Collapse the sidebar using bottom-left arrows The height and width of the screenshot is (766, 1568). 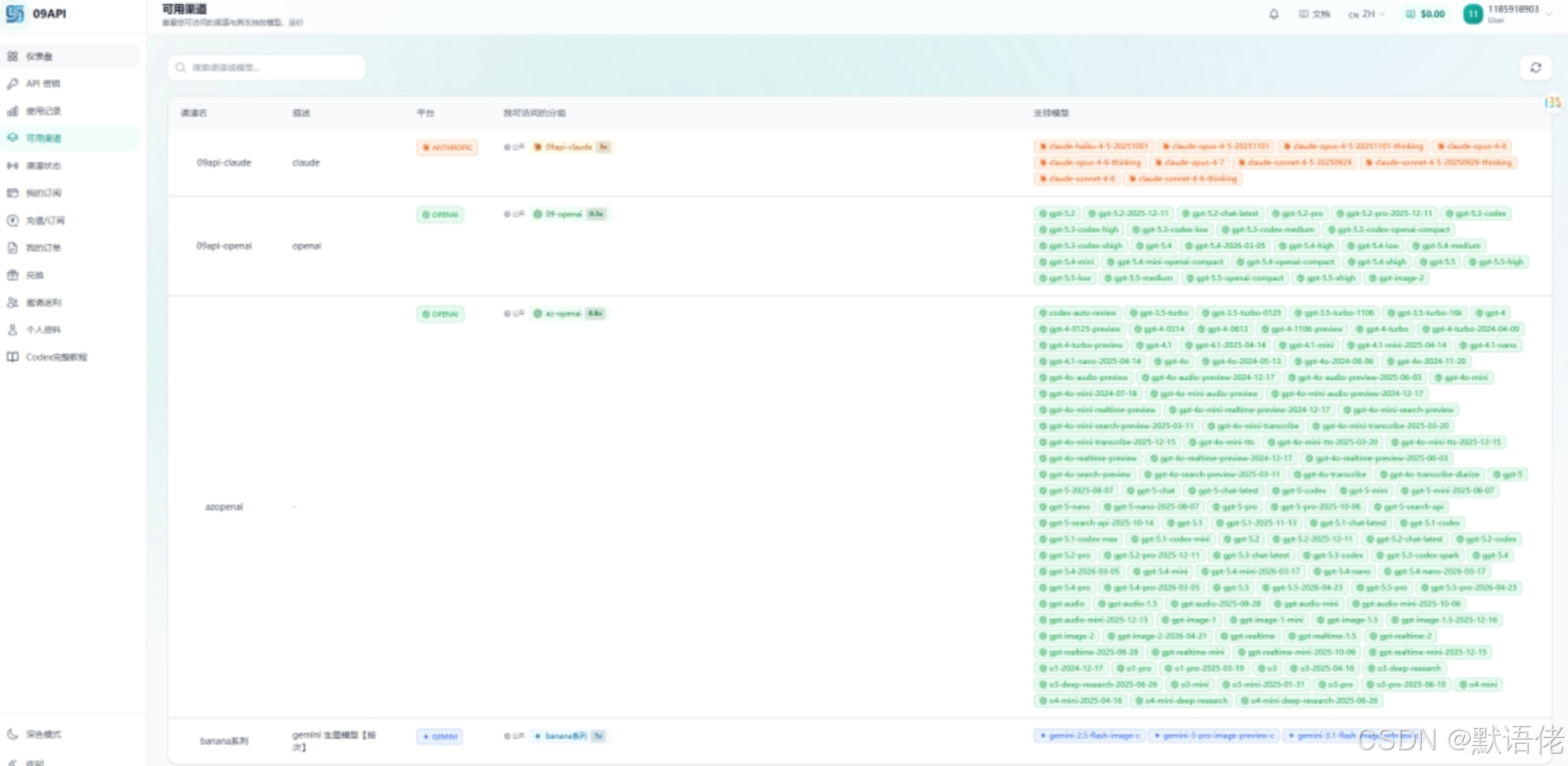[x=12, y=762]
